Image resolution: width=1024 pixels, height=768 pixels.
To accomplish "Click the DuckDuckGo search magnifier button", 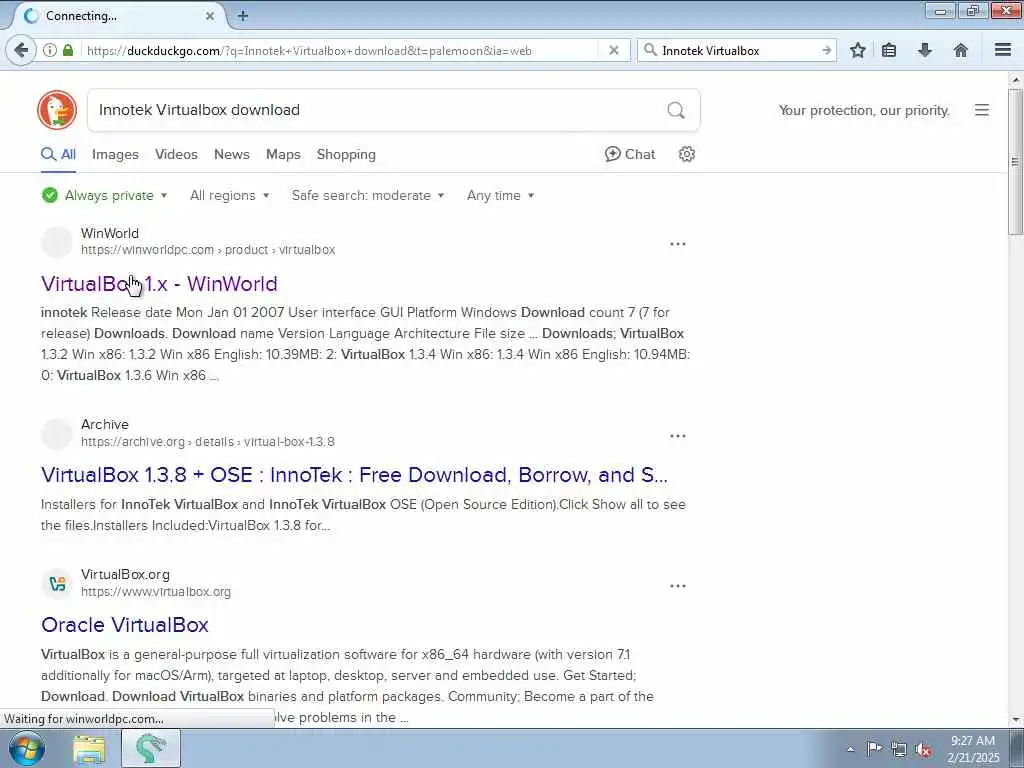I will point(676,110).
